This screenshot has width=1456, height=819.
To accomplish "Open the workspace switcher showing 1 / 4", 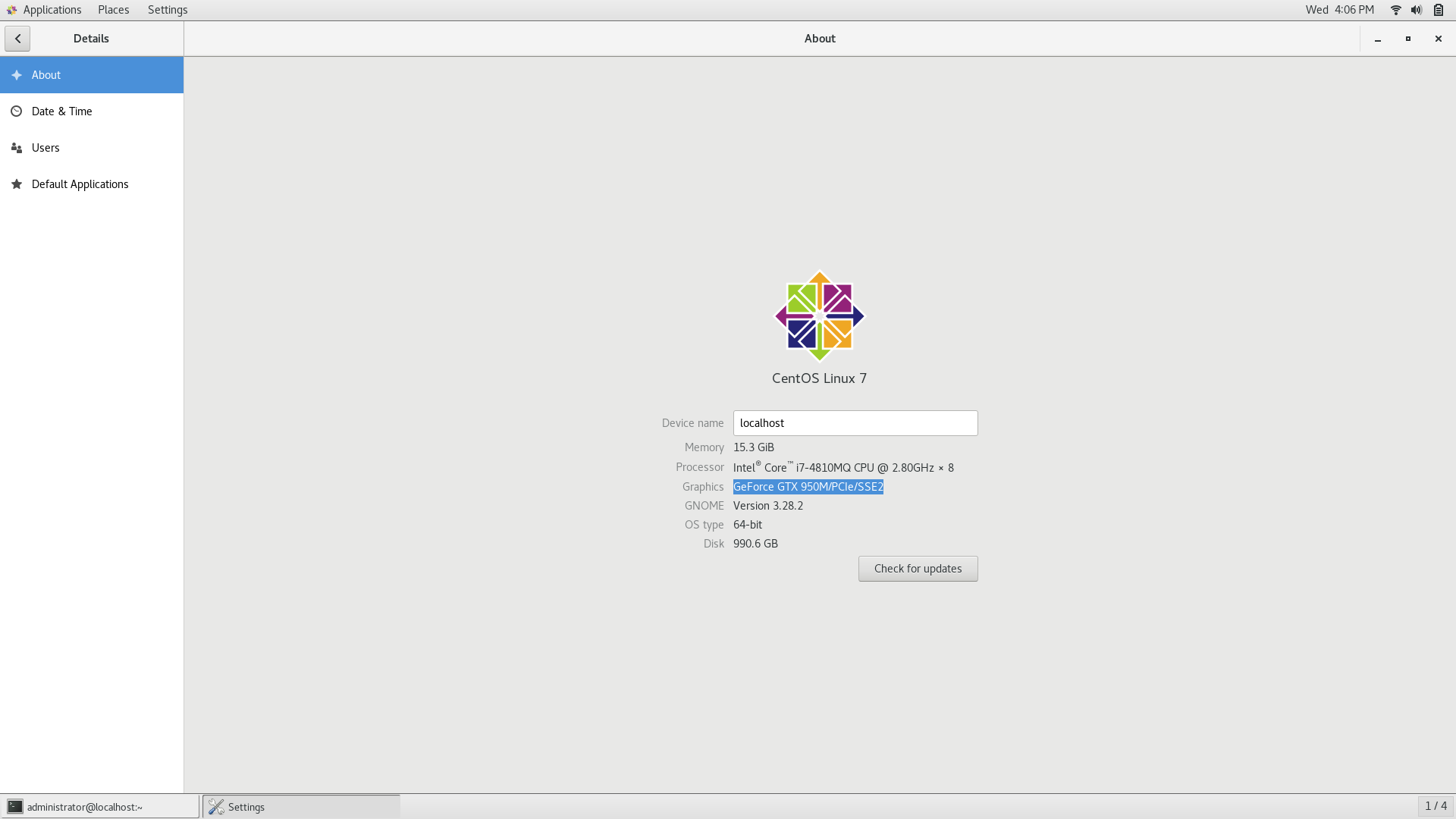I will click(x=1436, y=806).
